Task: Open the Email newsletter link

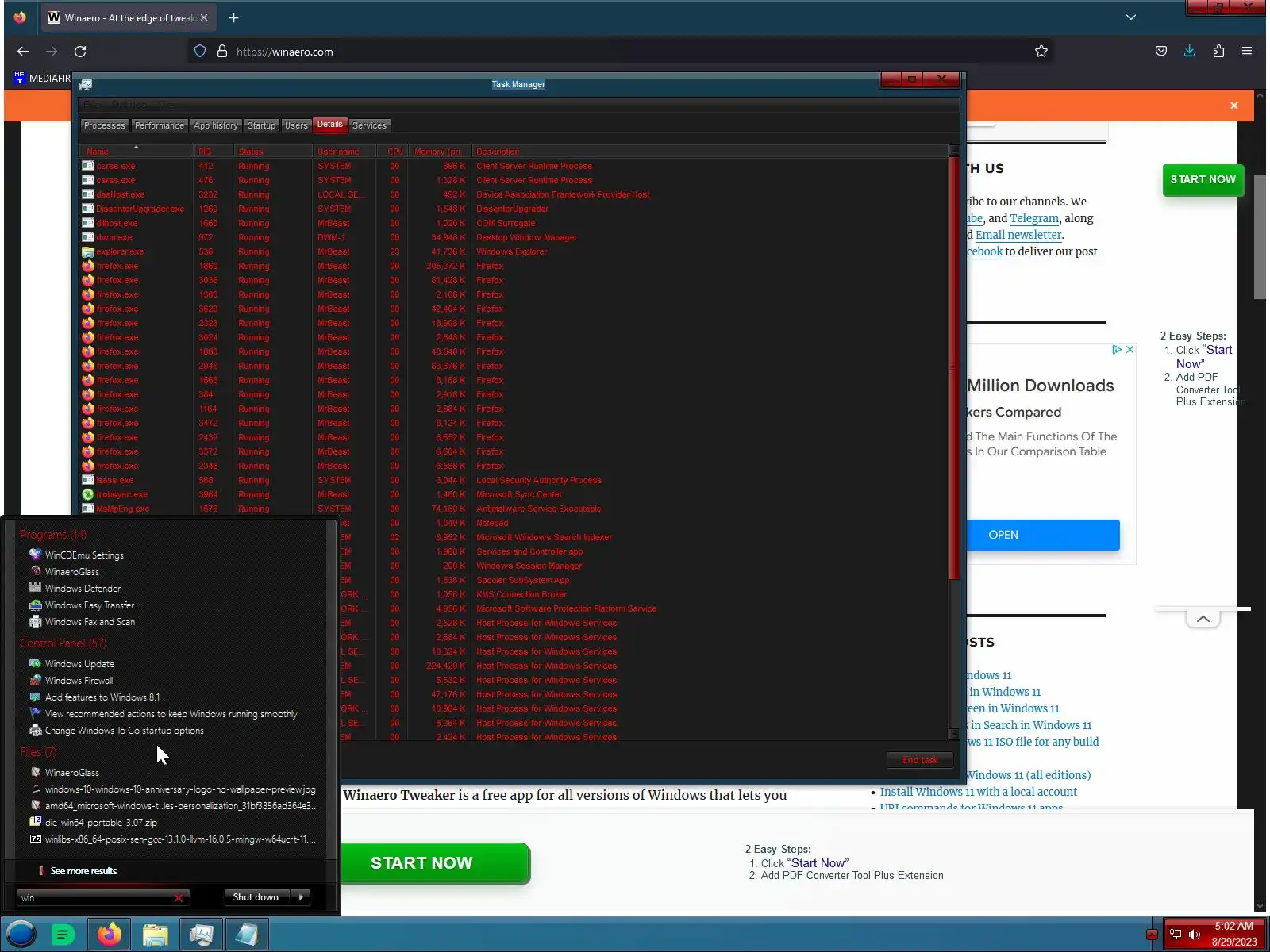Action: coord(1018,235)
